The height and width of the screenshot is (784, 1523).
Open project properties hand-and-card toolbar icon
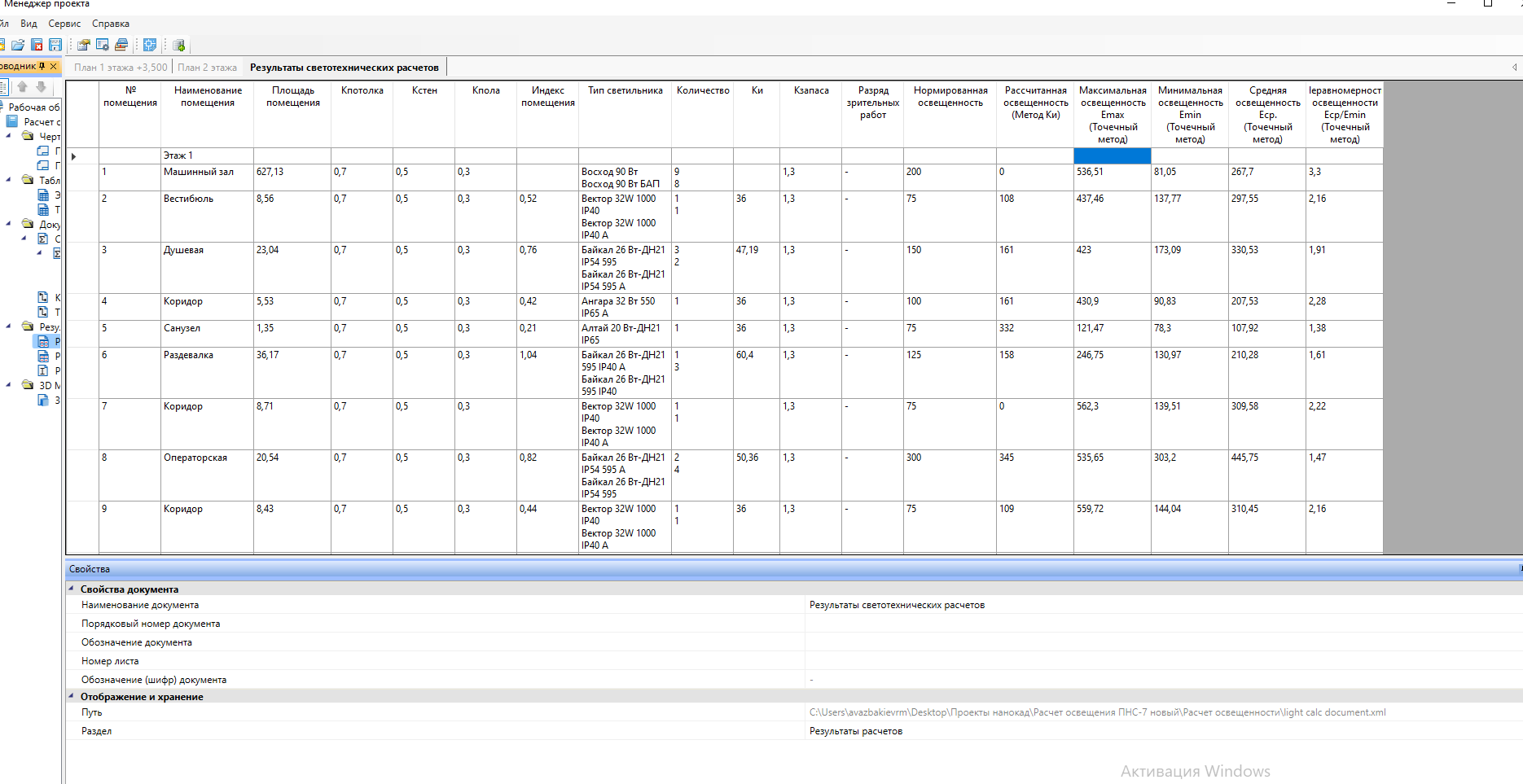tap(84, 45)
